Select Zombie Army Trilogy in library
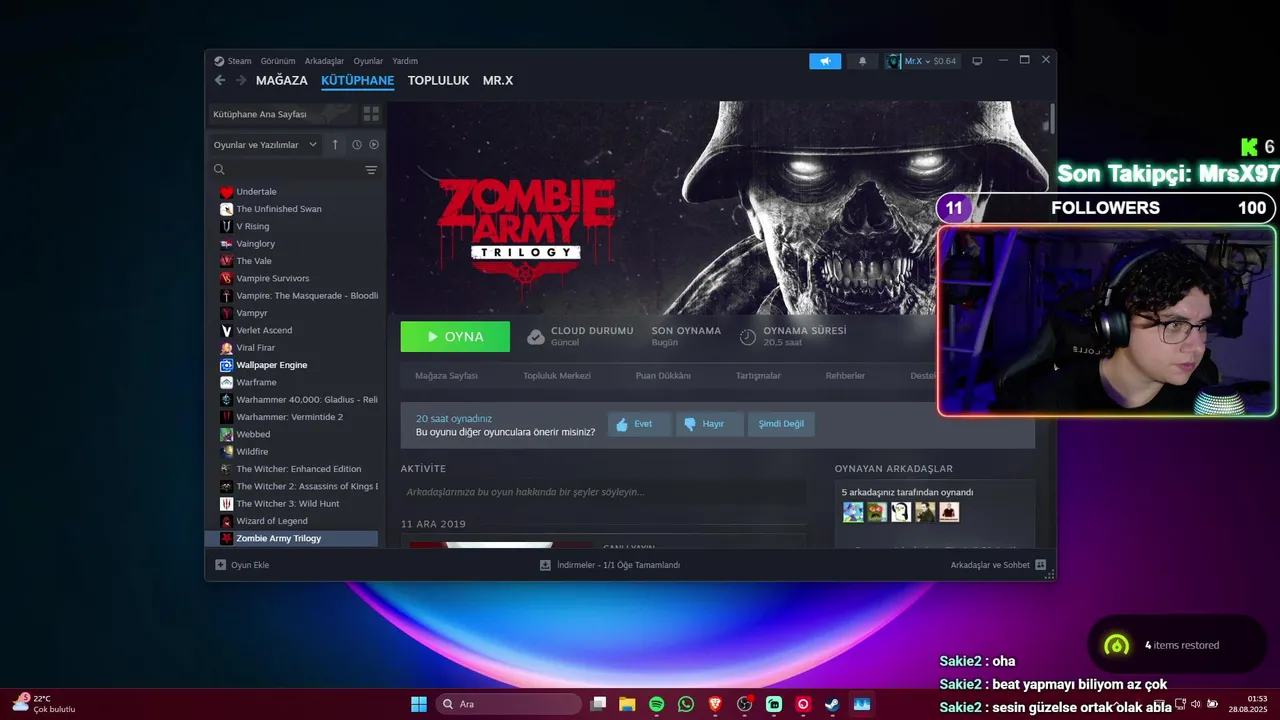 291,538
